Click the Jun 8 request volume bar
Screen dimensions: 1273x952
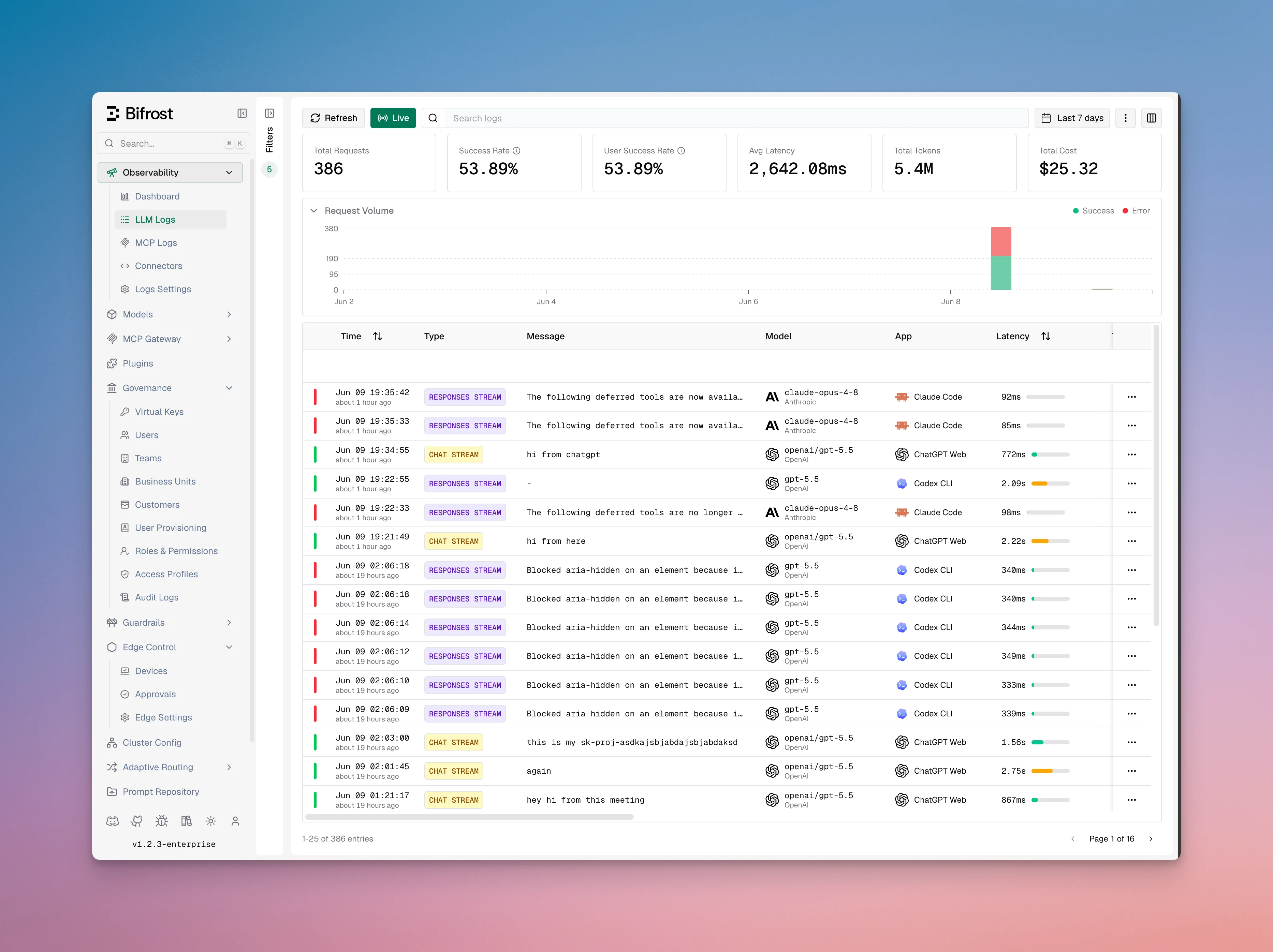[1001, 258]
